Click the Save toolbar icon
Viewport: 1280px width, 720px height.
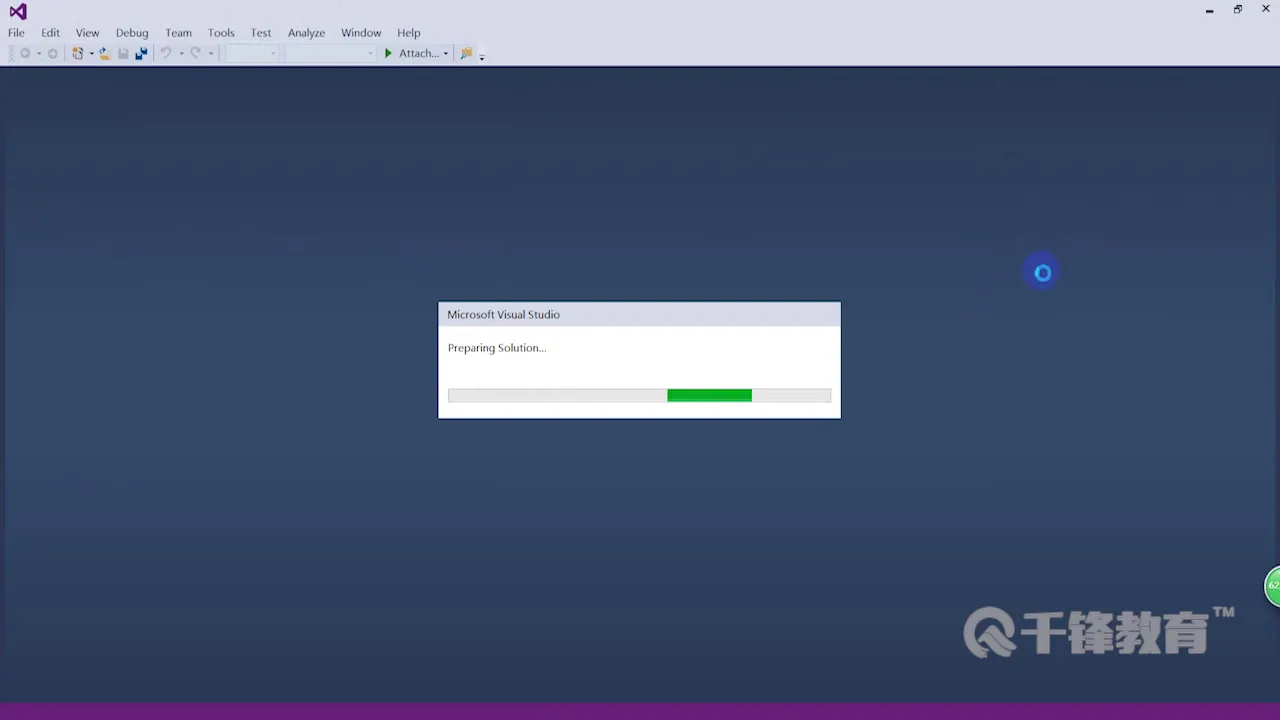[123, 54]
